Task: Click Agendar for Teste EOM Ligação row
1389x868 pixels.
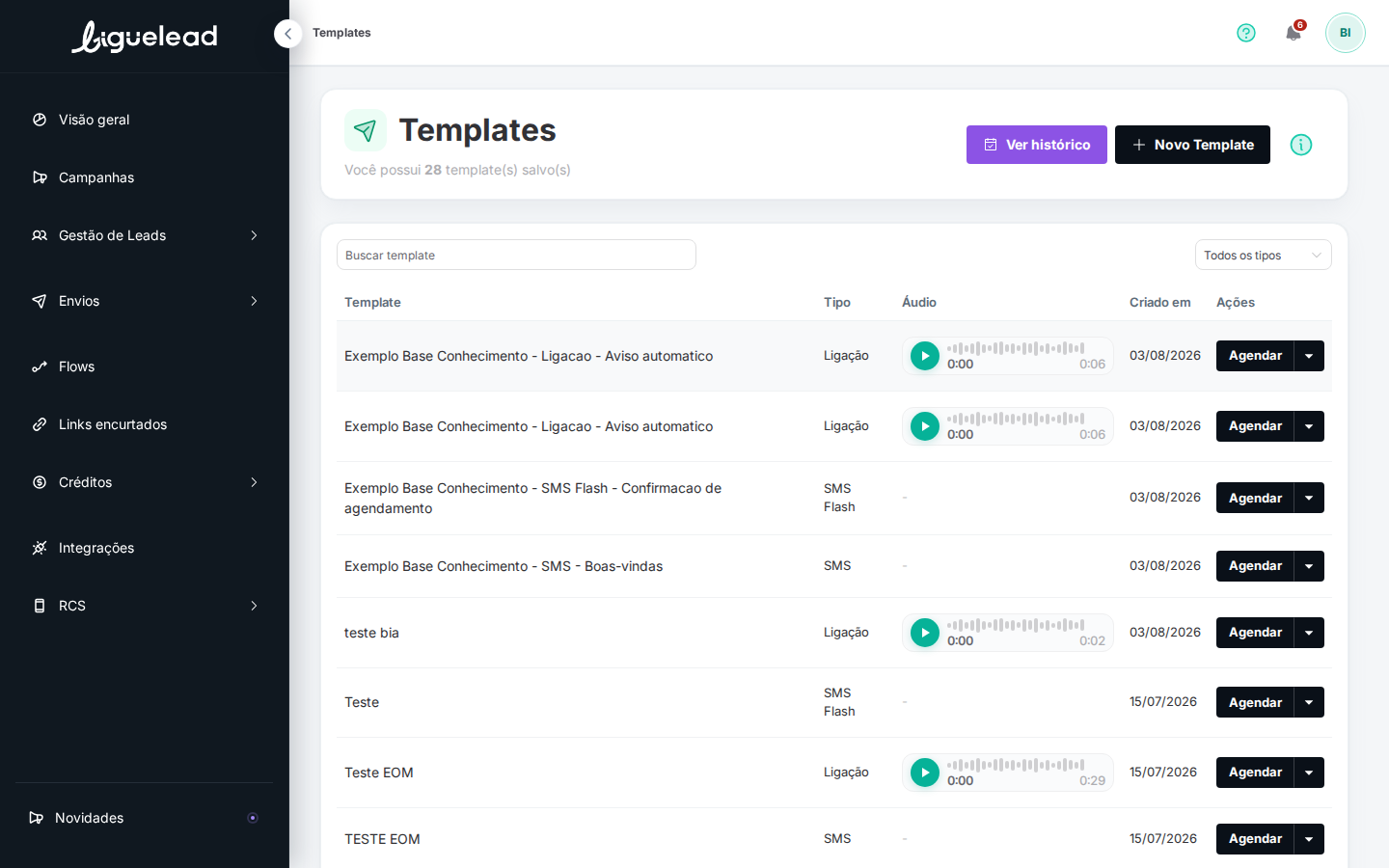Action: [1255, 773]
